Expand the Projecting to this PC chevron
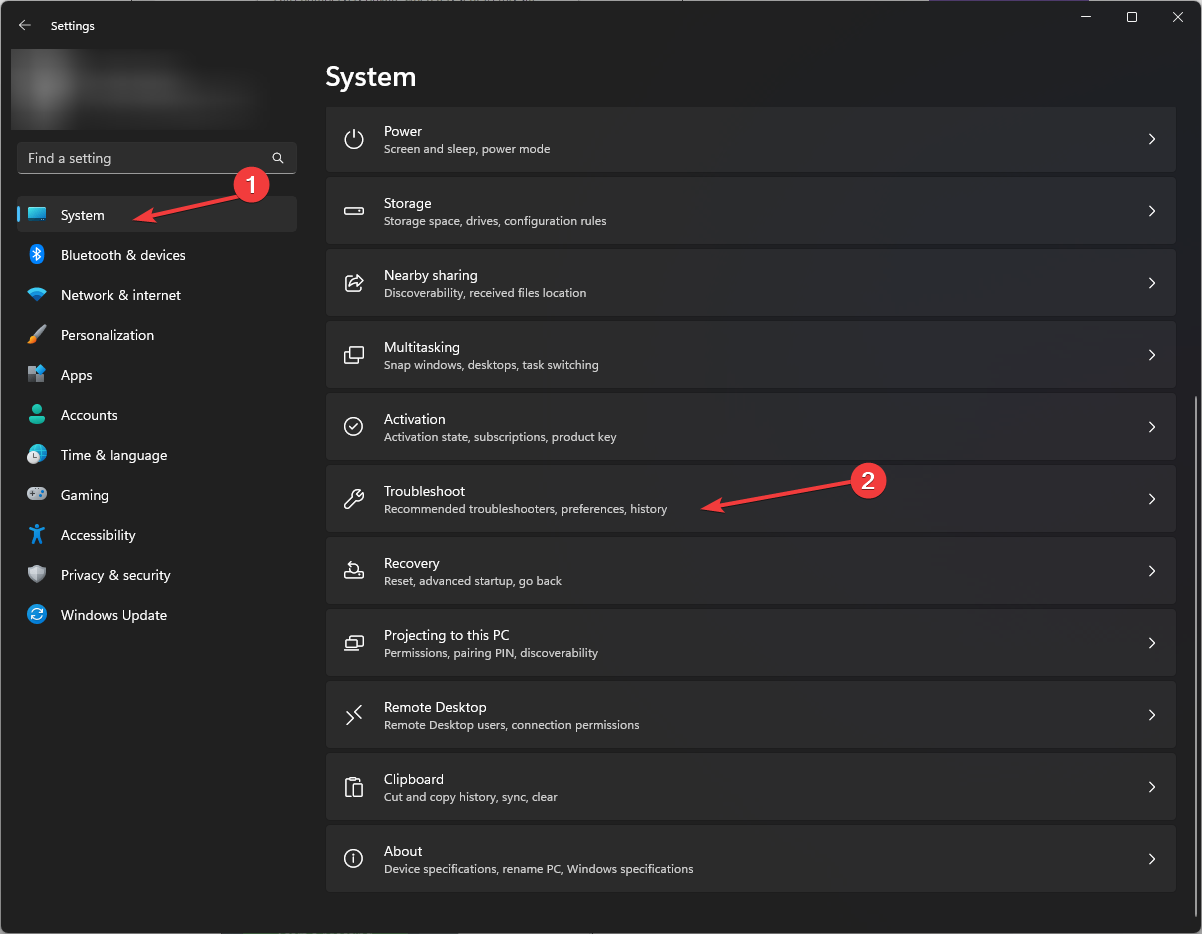 point(1152,643)
